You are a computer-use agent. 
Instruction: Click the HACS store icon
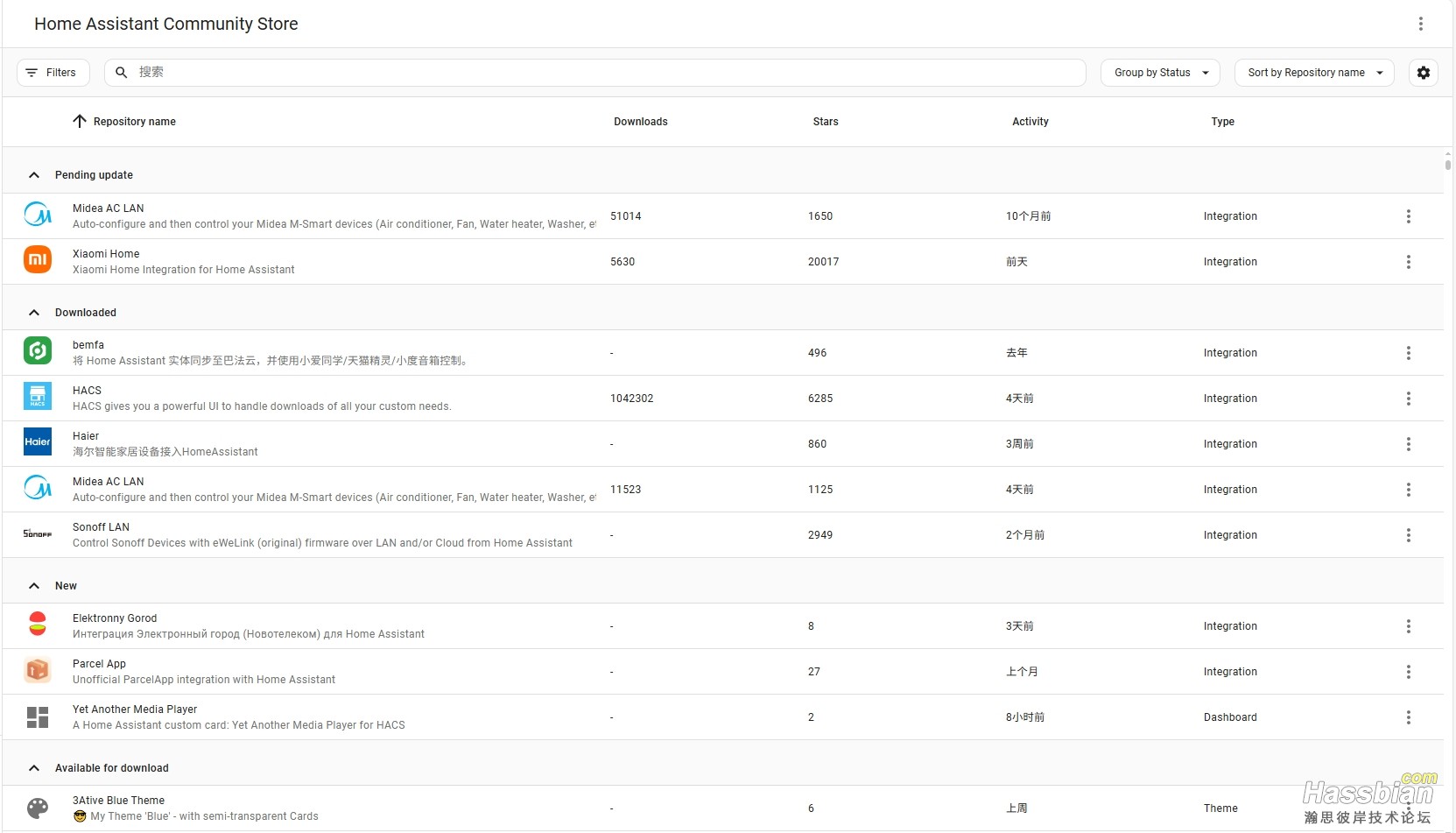[x=38, y=396]
